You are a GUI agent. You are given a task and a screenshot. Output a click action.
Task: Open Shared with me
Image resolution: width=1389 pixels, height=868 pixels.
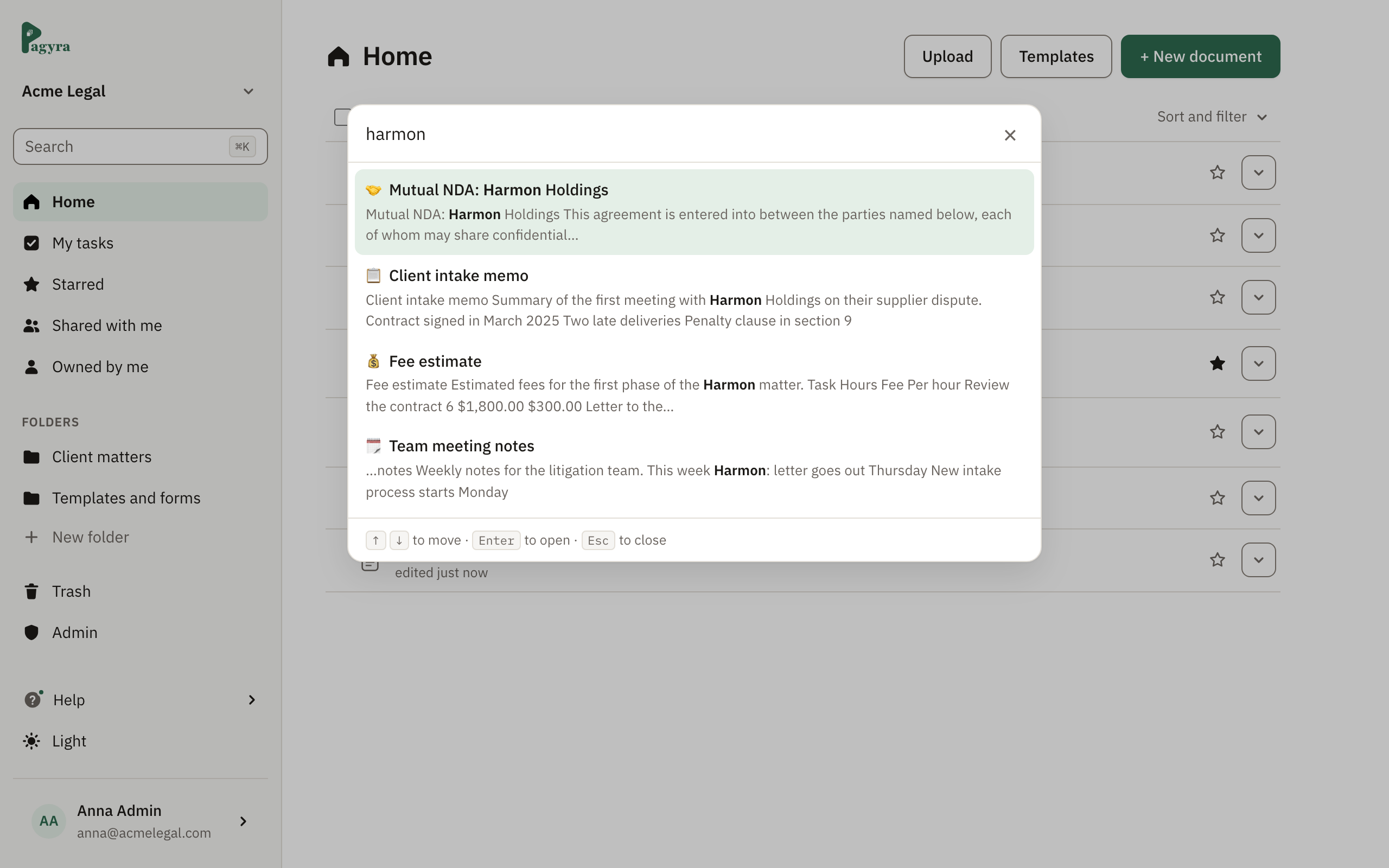coord(140,325)
